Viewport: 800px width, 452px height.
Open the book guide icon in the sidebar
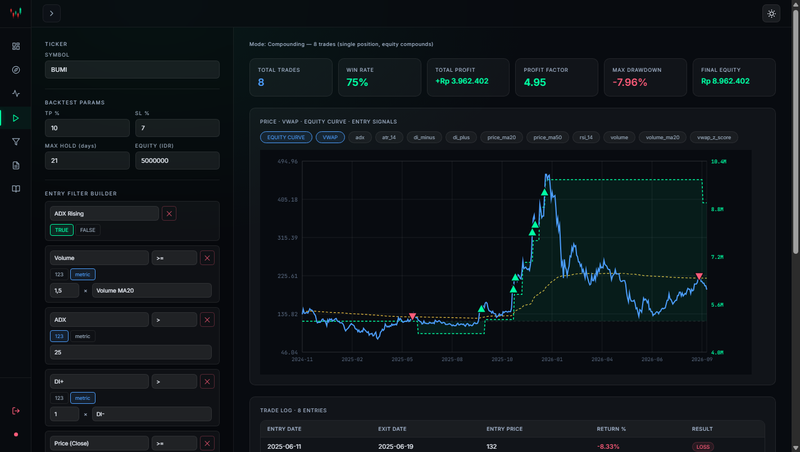16,189
